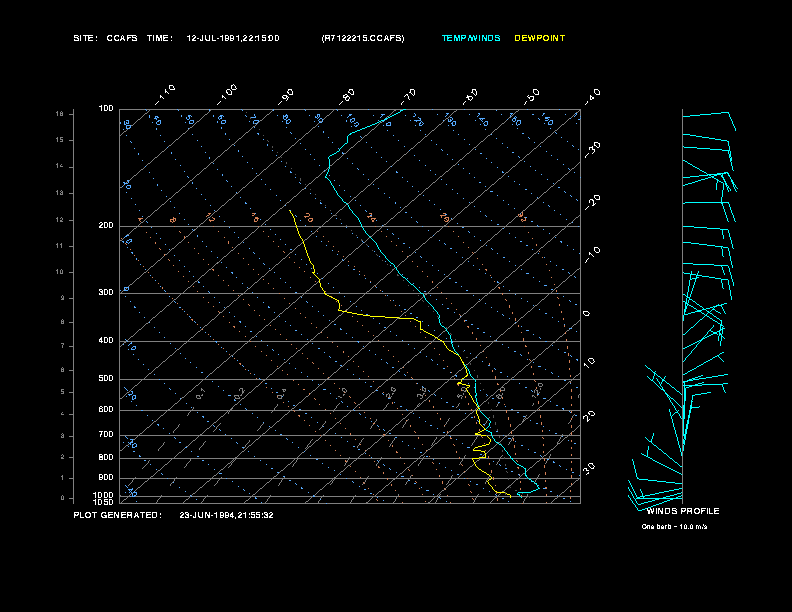
Task: Click the 400 pressure level label
Action: [106, 341]
